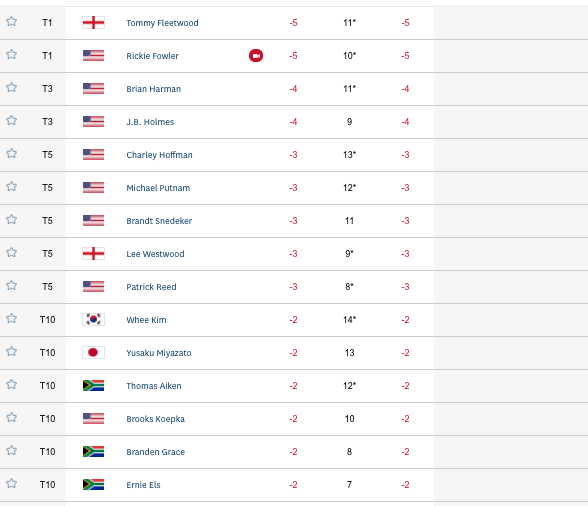Image resolution: width=588 pixels, height=506 pixels.
Task: Open the Brooks Koepka player link
Action: pos(155,419)
